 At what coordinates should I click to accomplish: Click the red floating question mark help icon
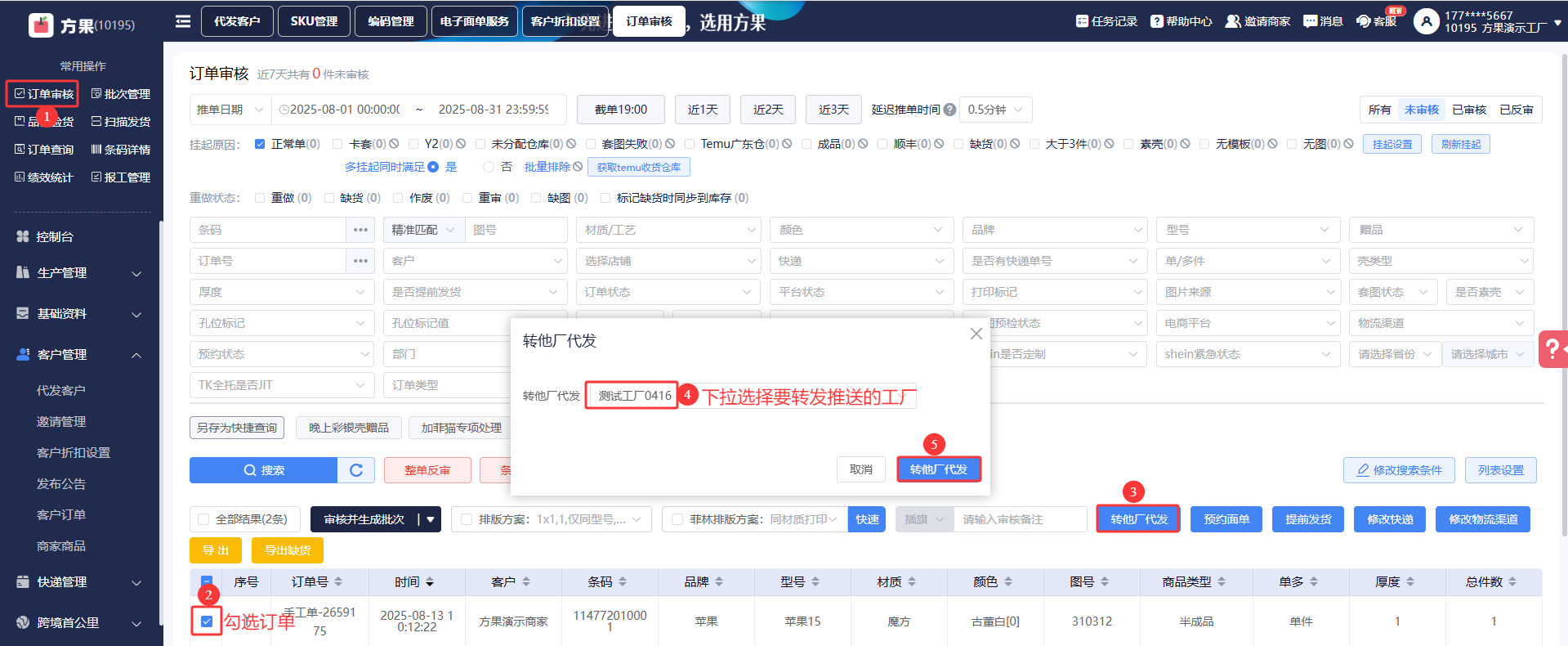(x=1552, y=349)
